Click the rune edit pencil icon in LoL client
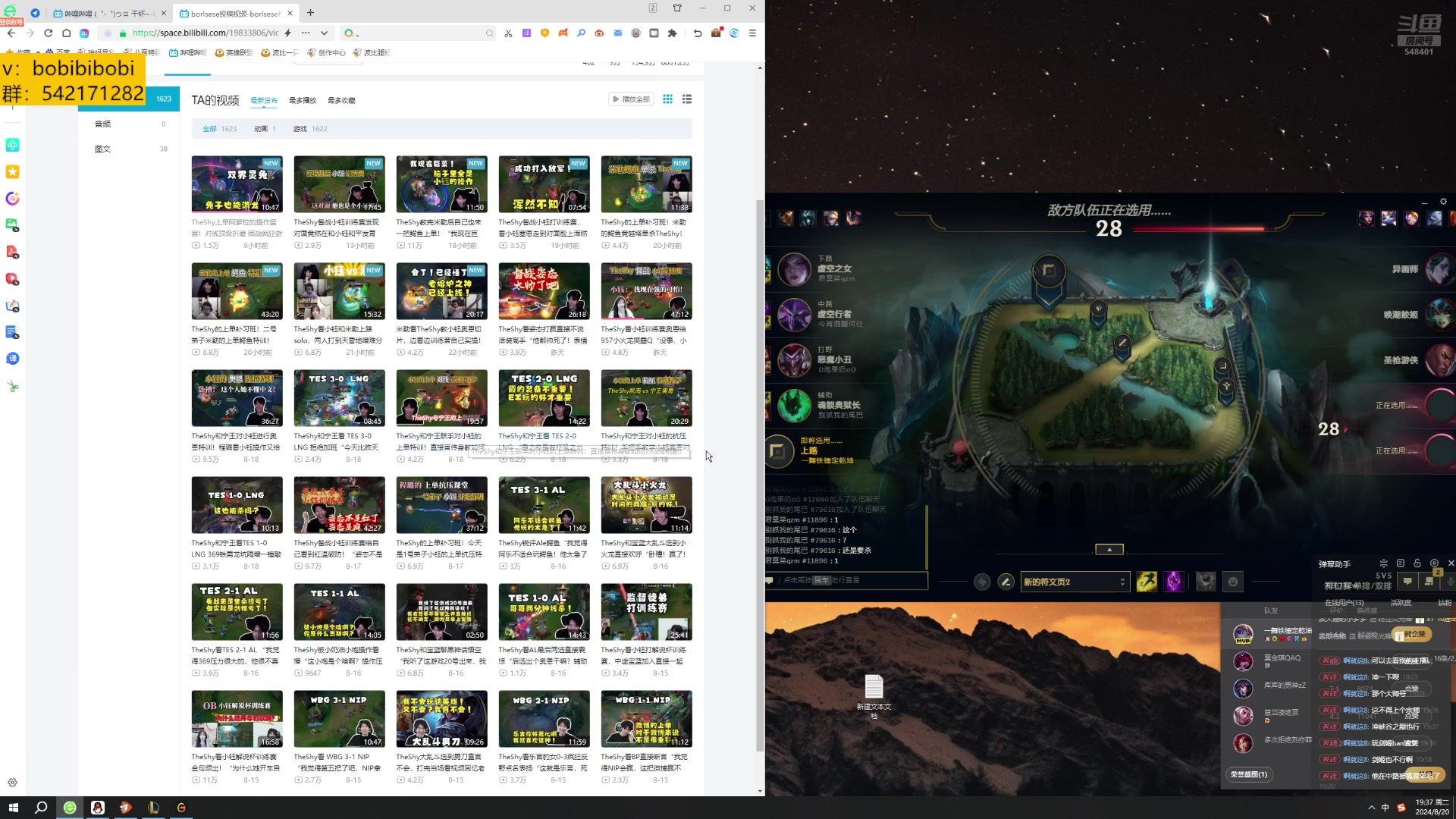 pos(1006,582)
